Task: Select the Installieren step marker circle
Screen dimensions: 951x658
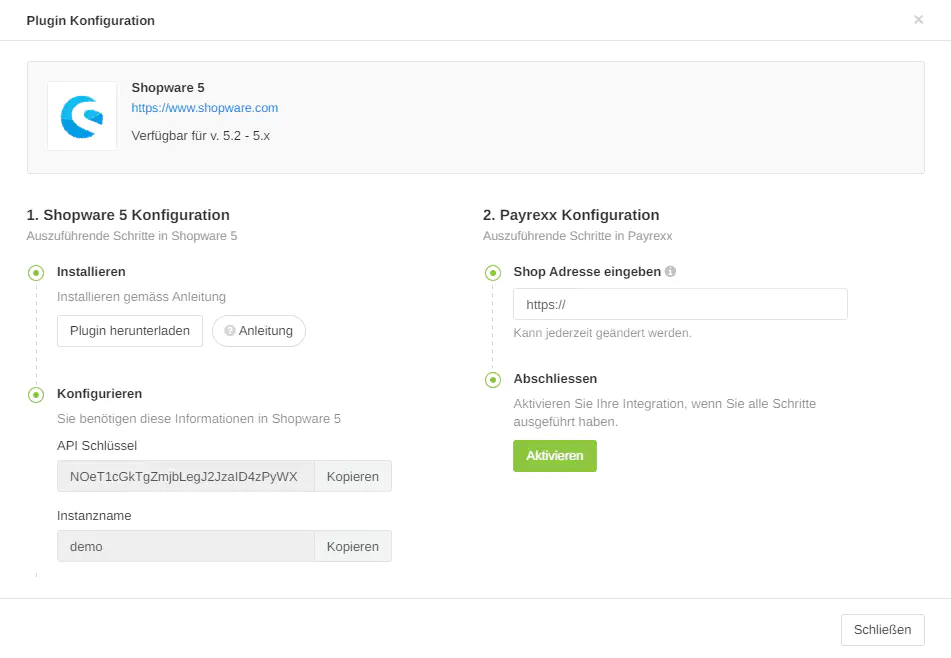Action: coord(36,272)
